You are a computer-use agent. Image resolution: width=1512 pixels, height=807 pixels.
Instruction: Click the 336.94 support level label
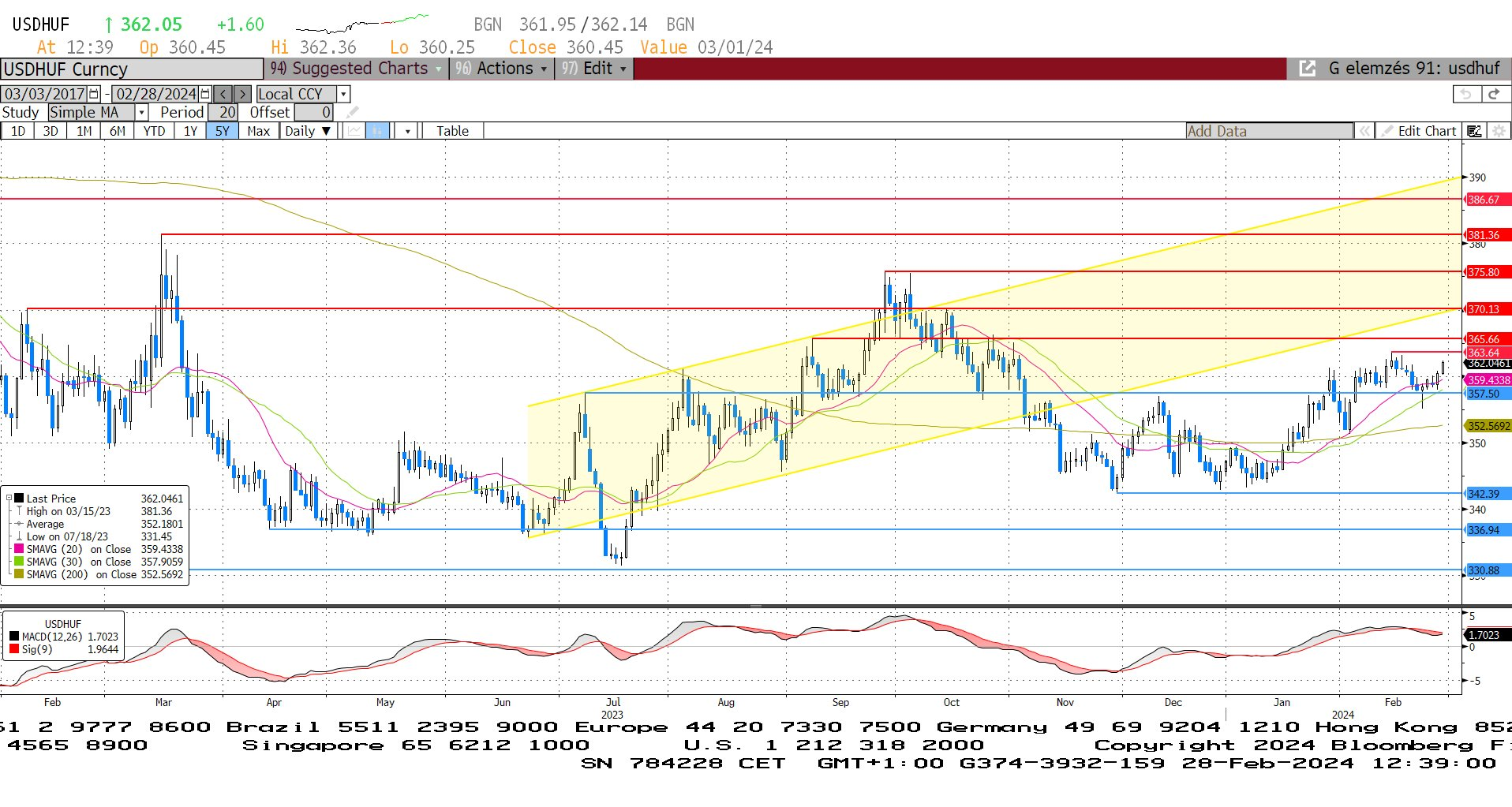pos(1487,530)
